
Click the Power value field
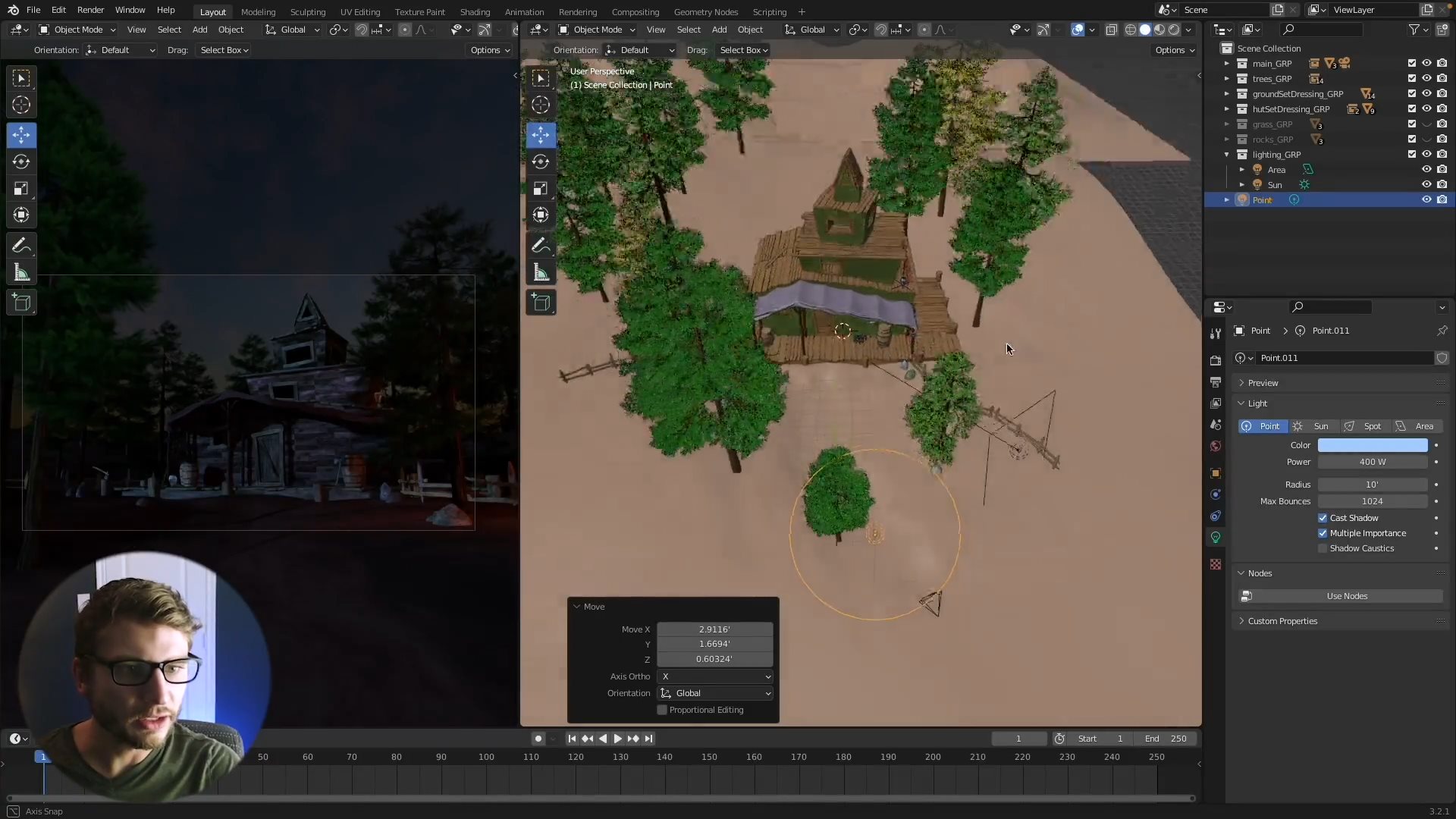point(1373,462)
